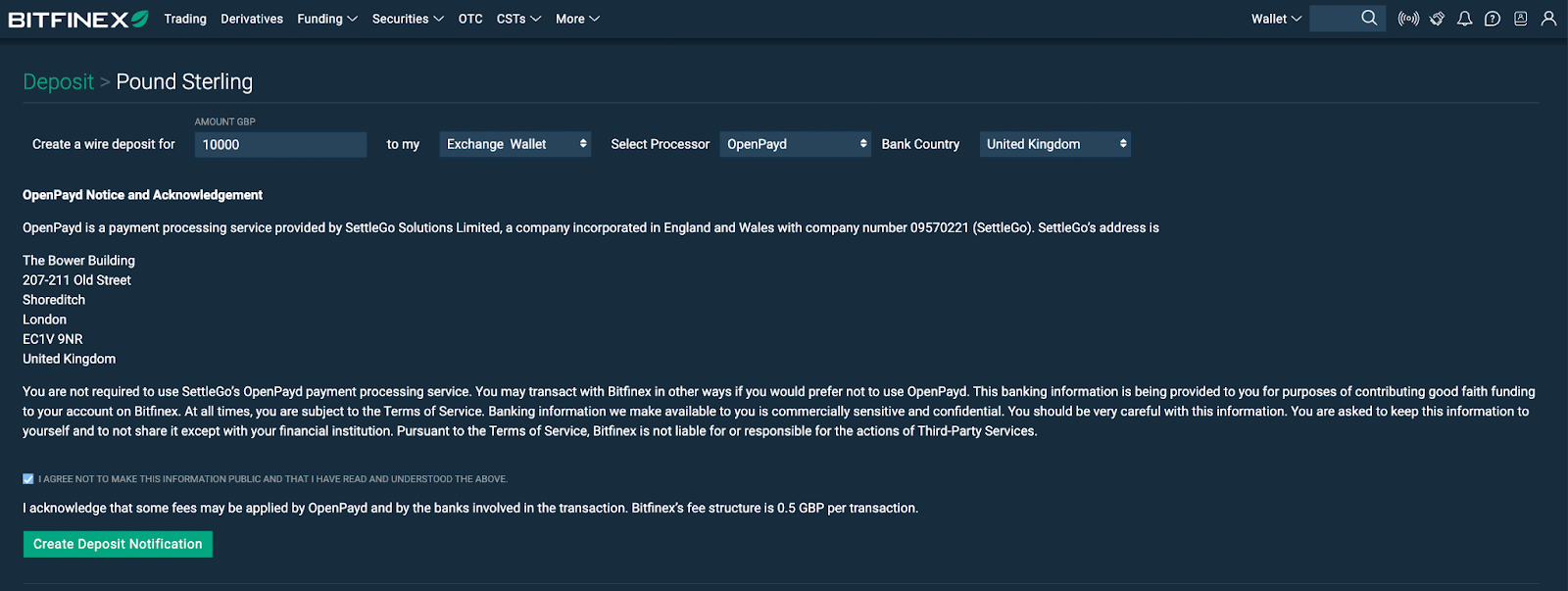This screenshot has height=591, width=1568.
Task: Expand the Wallet menu
Action: click(x=1276, y=19)
